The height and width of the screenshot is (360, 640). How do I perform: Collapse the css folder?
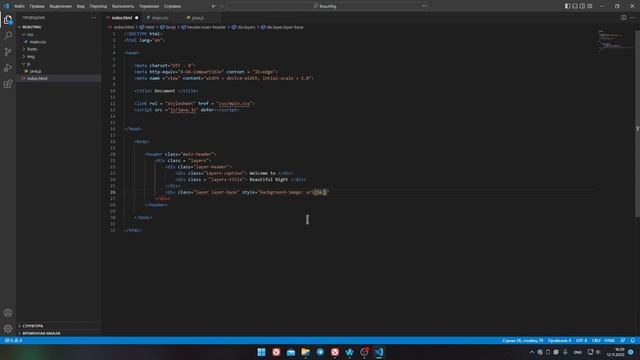pos(29,34)
